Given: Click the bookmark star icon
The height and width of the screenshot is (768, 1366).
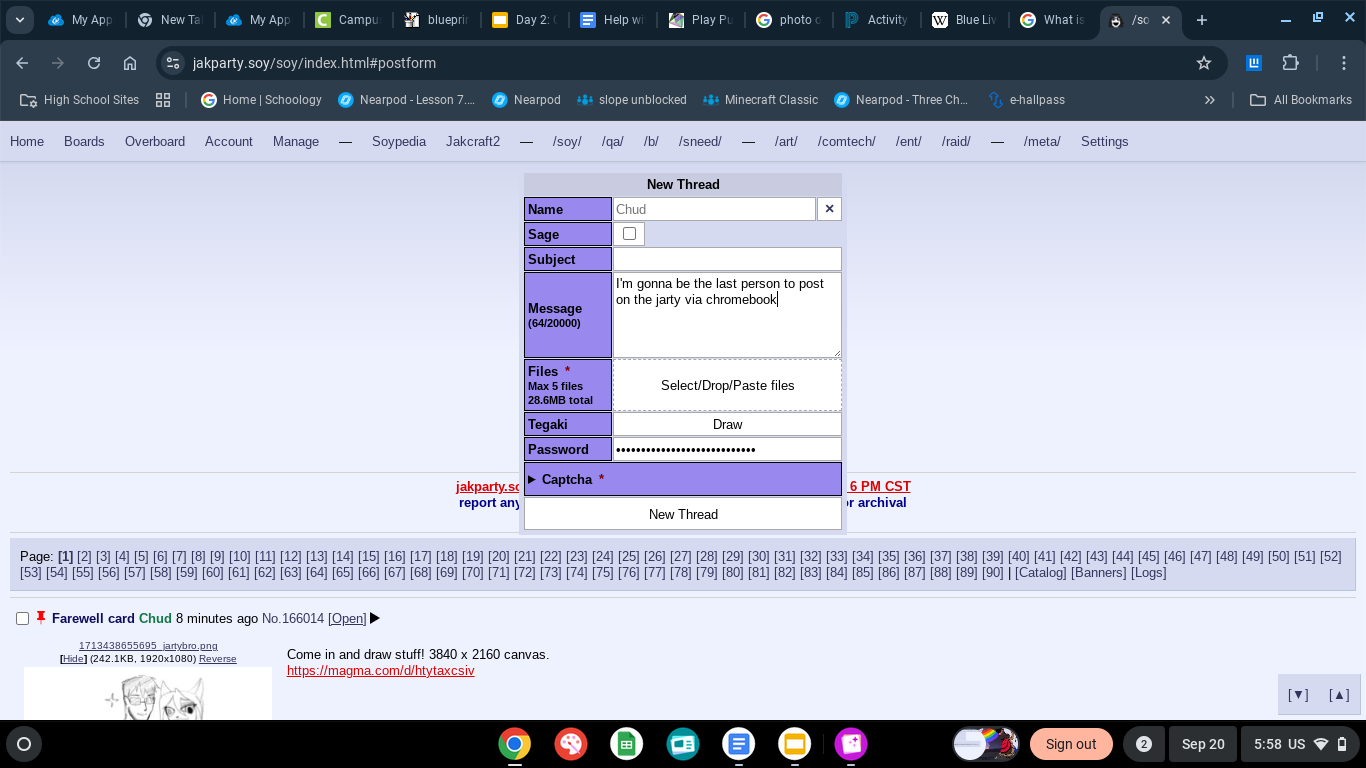Looking at the screenshot, I should click(x=1204, y=63).
